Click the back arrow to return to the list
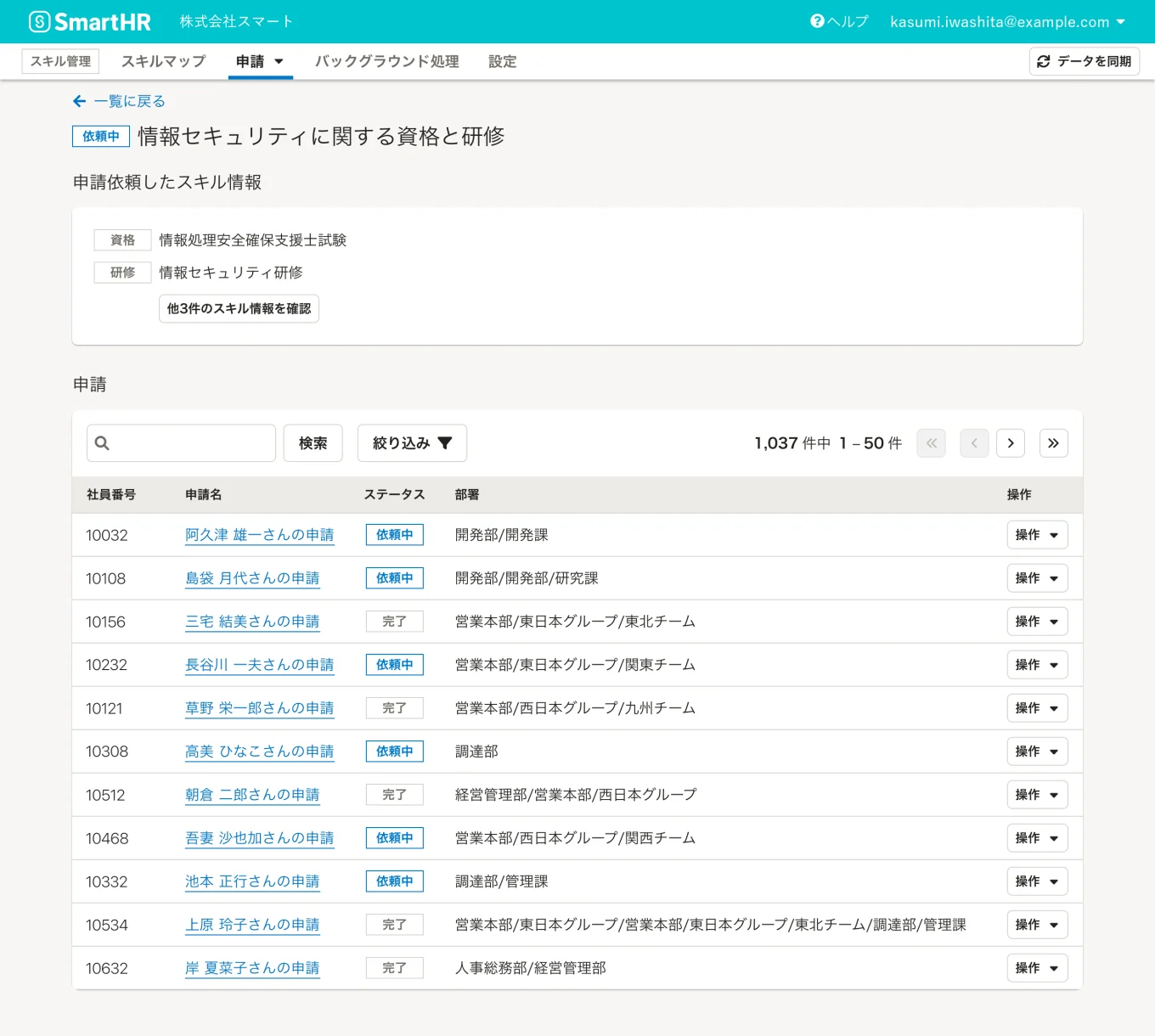The width and height of the screenshot is (1155, 1036). click(x=80, y=101)
